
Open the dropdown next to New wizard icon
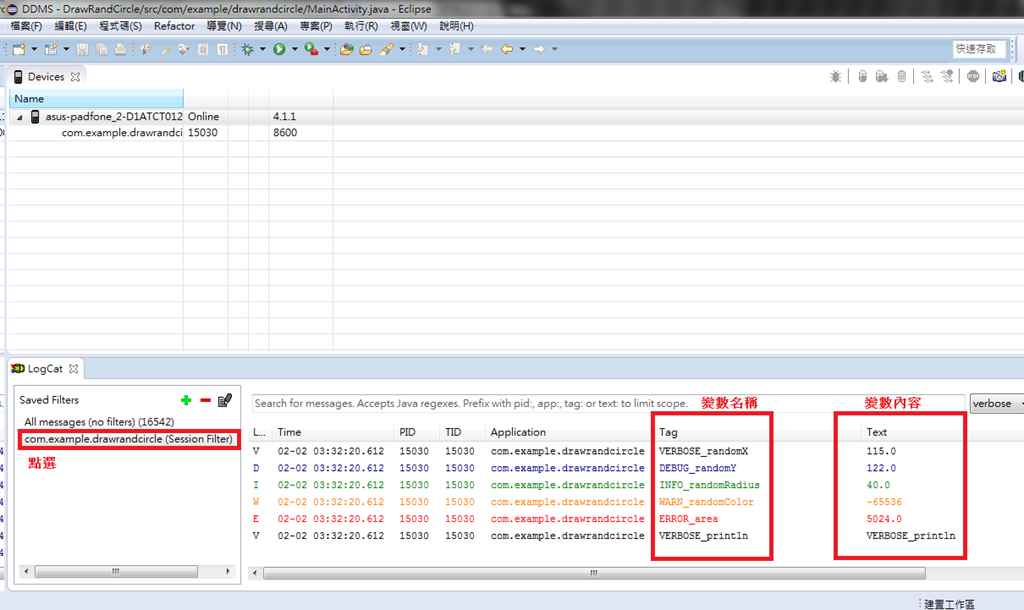[34, 49]
